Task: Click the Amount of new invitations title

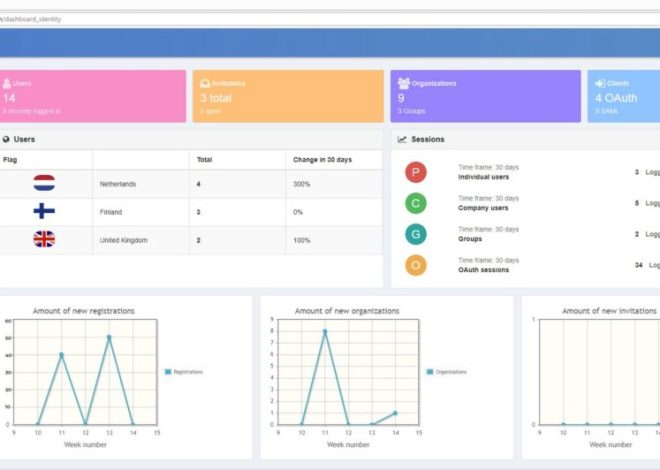Action: (609, 311)
